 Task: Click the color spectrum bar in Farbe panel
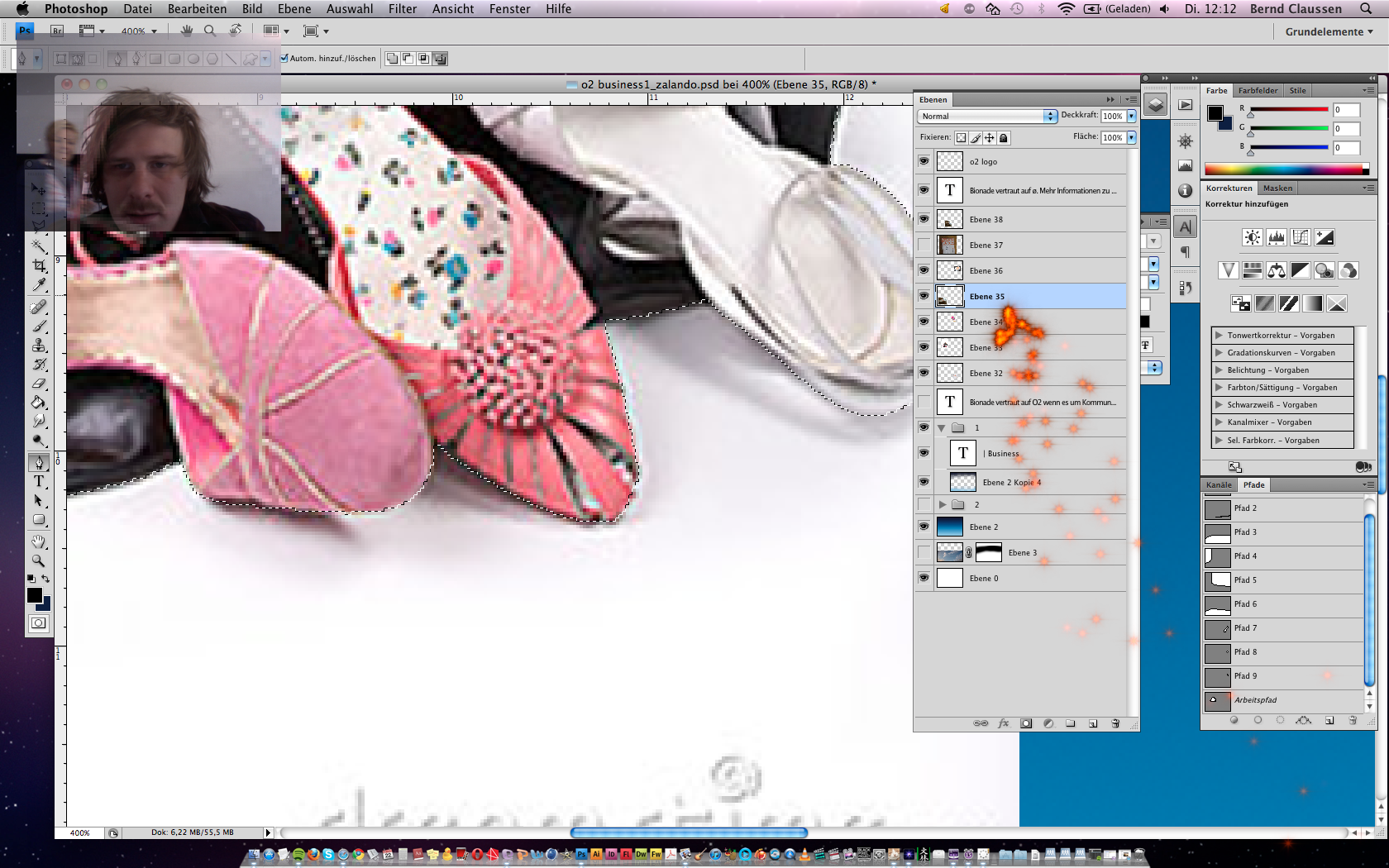pos(1286,169)
